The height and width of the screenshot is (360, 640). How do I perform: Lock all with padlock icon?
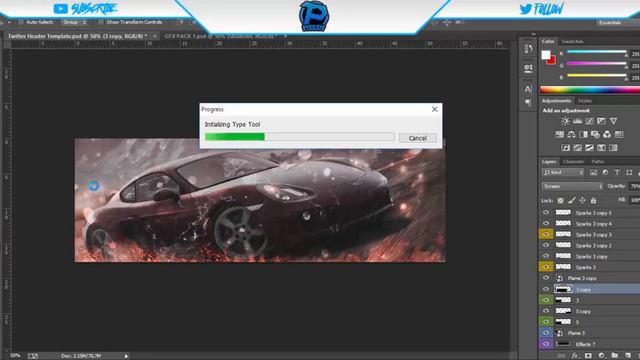[x=593, y=200]
